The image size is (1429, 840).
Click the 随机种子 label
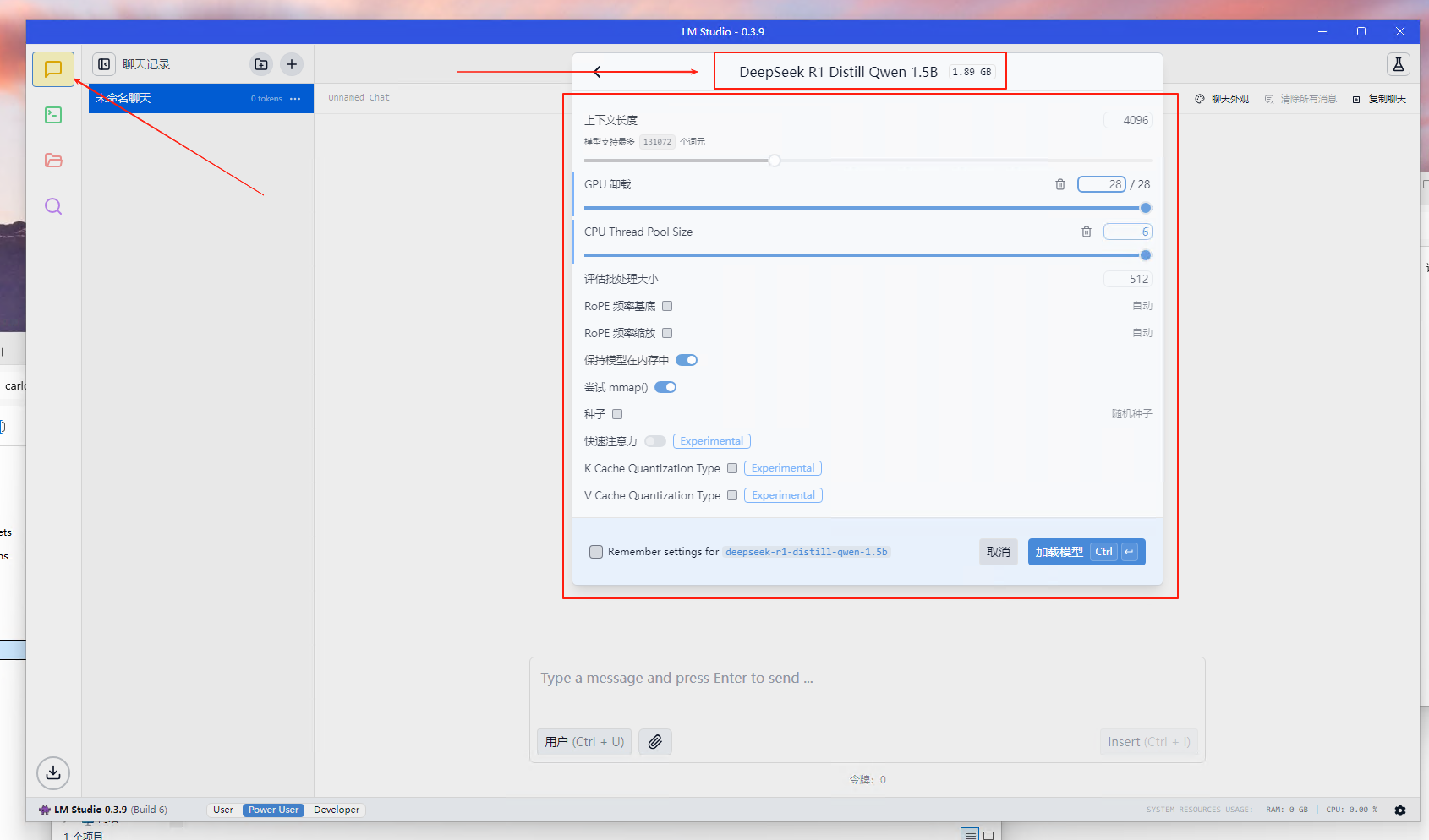click(x=1131, y=414)
